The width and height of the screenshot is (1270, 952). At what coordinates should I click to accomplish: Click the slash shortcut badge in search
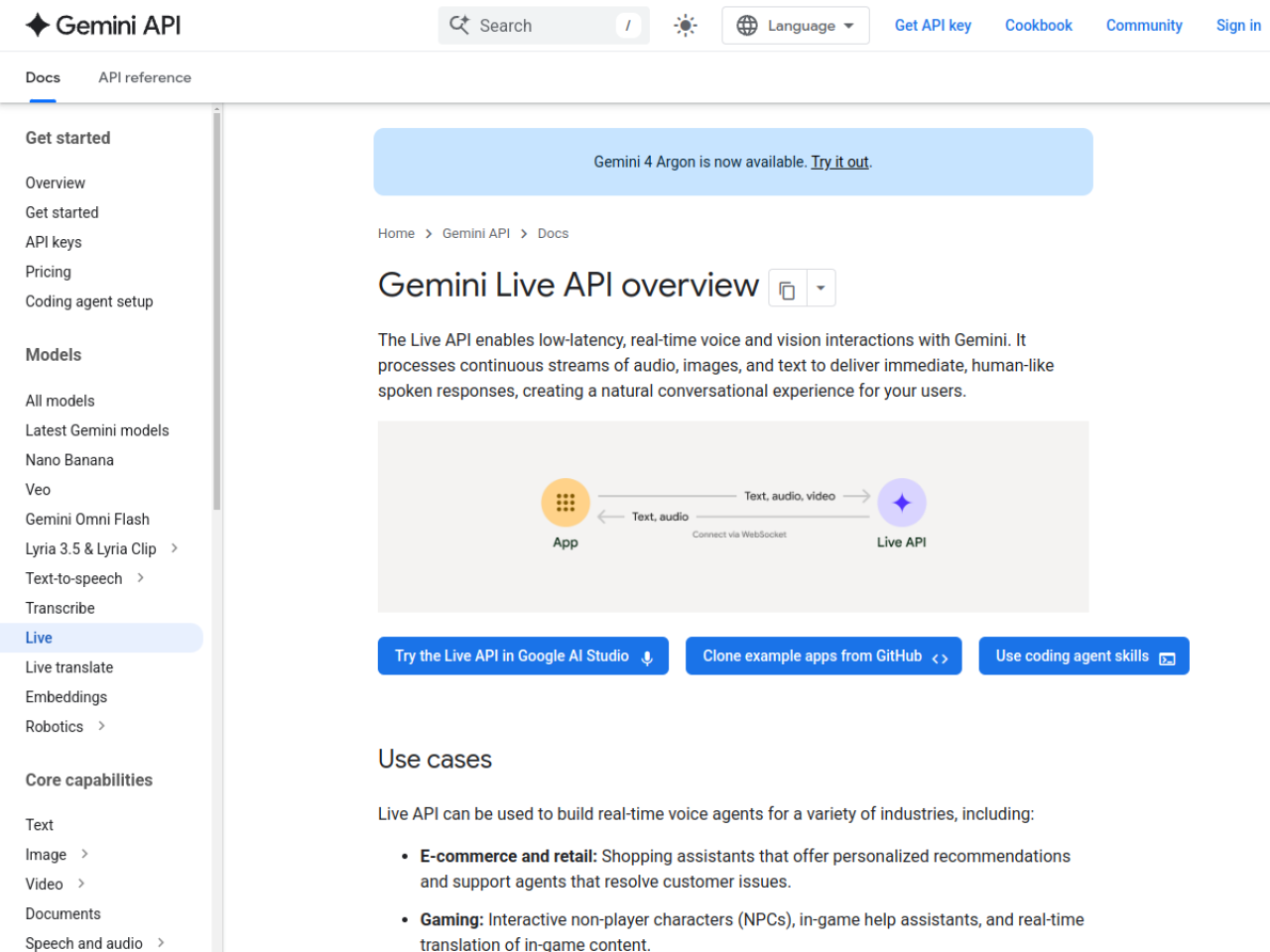tap(628, 26)
